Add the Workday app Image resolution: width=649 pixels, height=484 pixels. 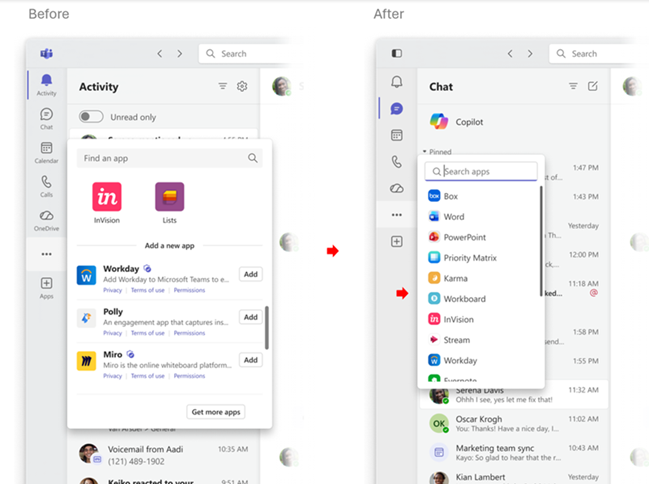251,274
